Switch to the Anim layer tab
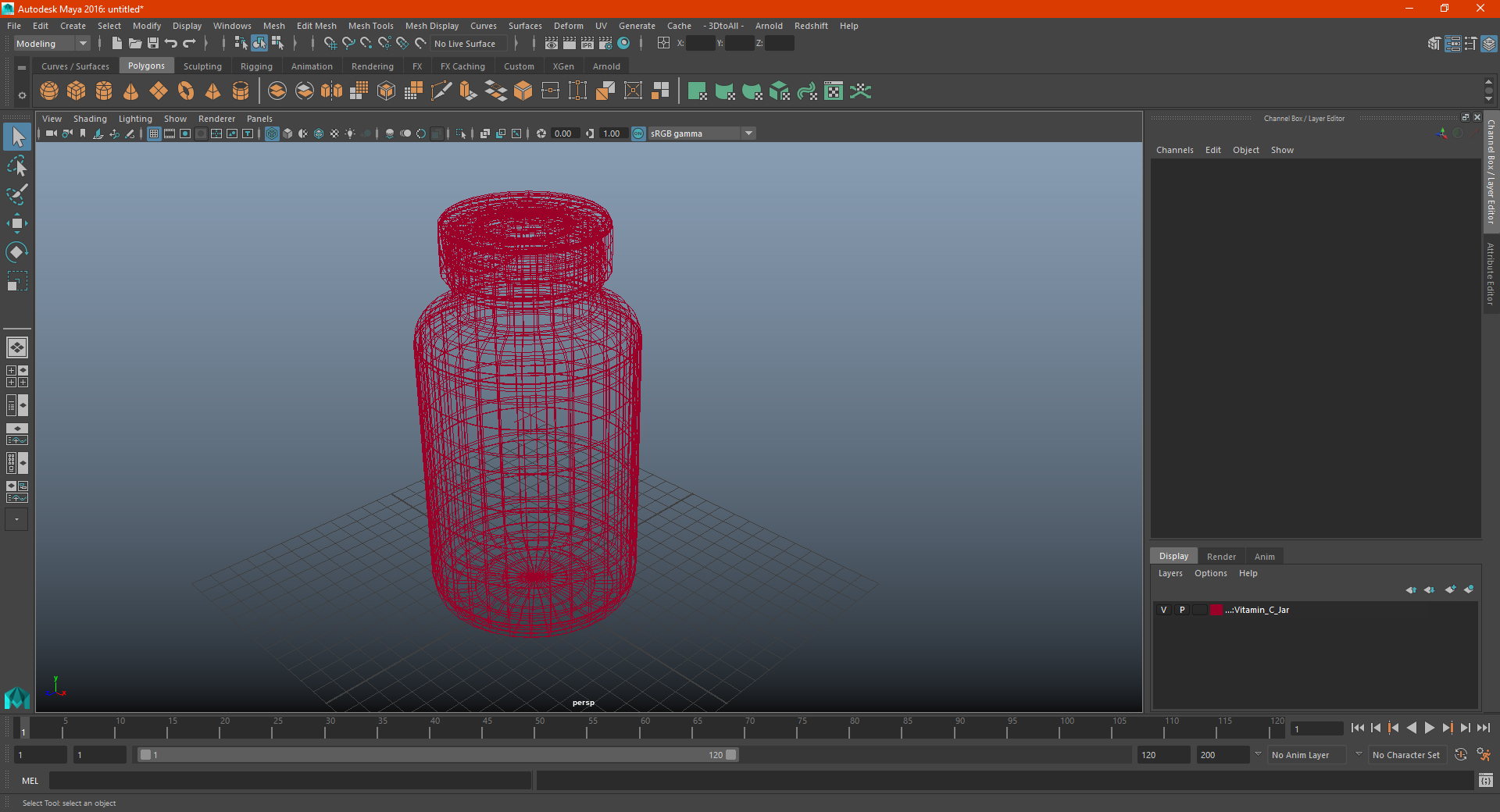The width and height of the screenshot is (1500, 812). tap(1264, 557)
